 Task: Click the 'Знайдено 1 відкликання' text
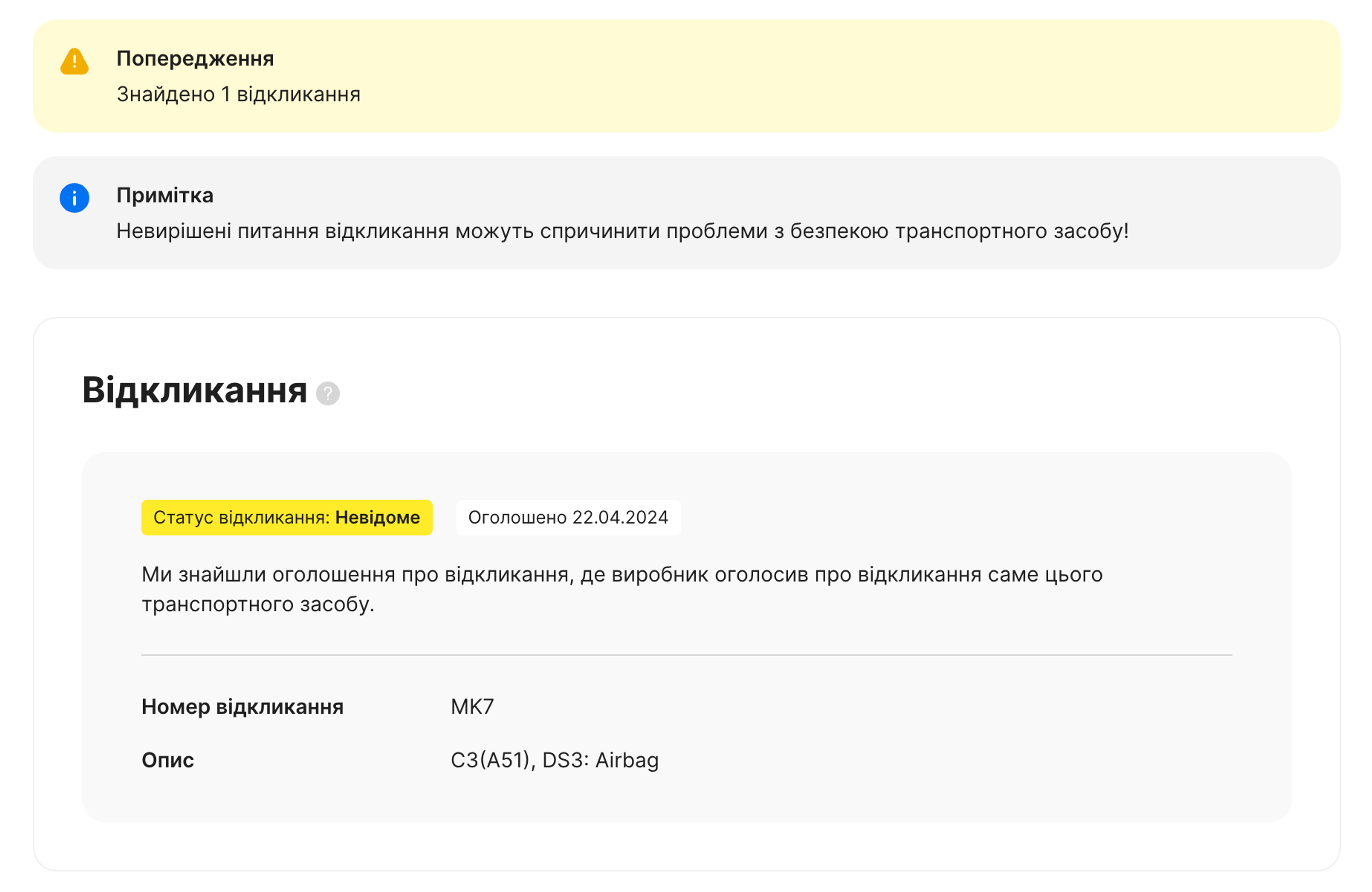point(238,95)
